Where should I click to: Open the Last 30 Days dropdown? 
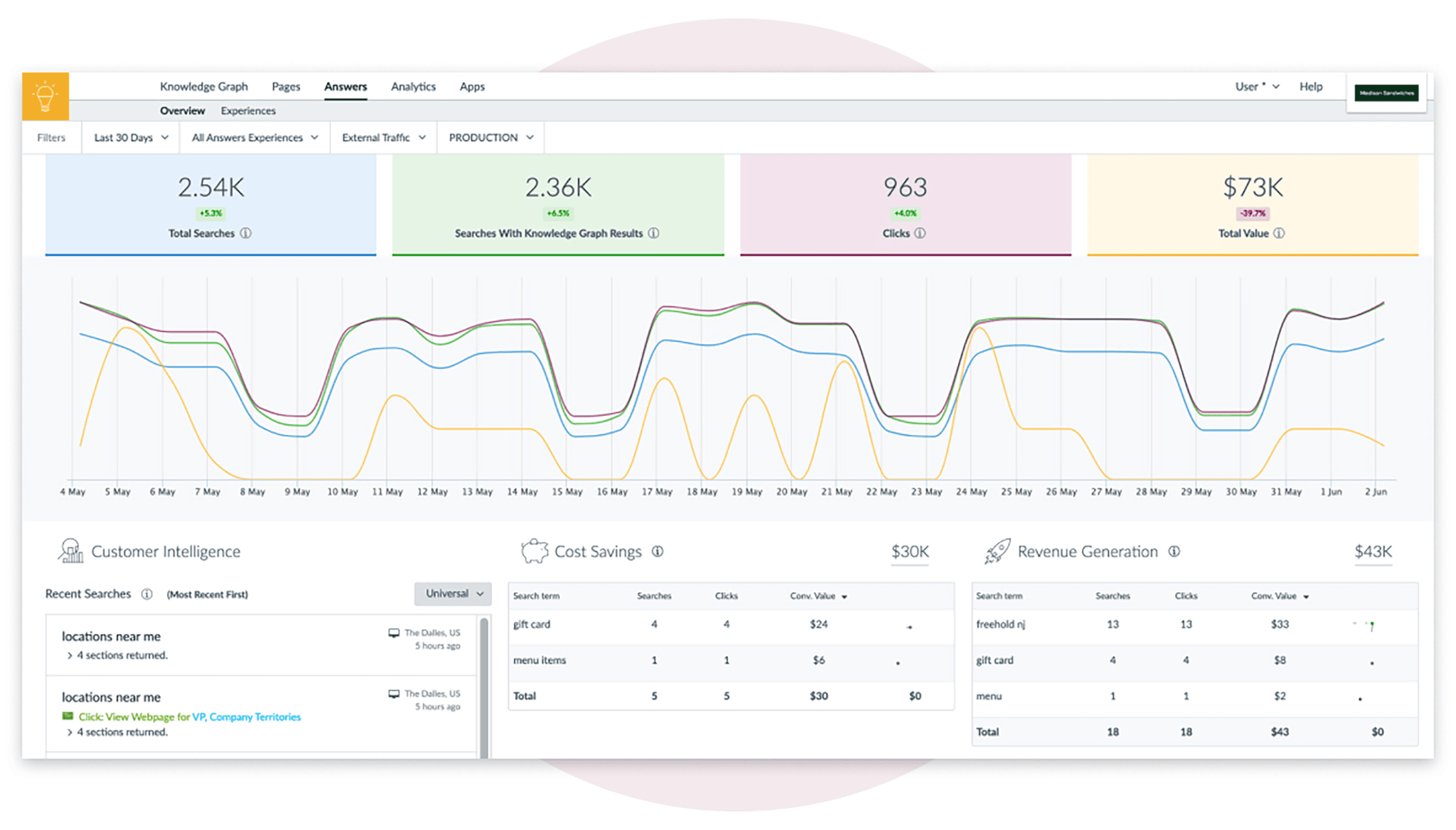tap(128, 138)
